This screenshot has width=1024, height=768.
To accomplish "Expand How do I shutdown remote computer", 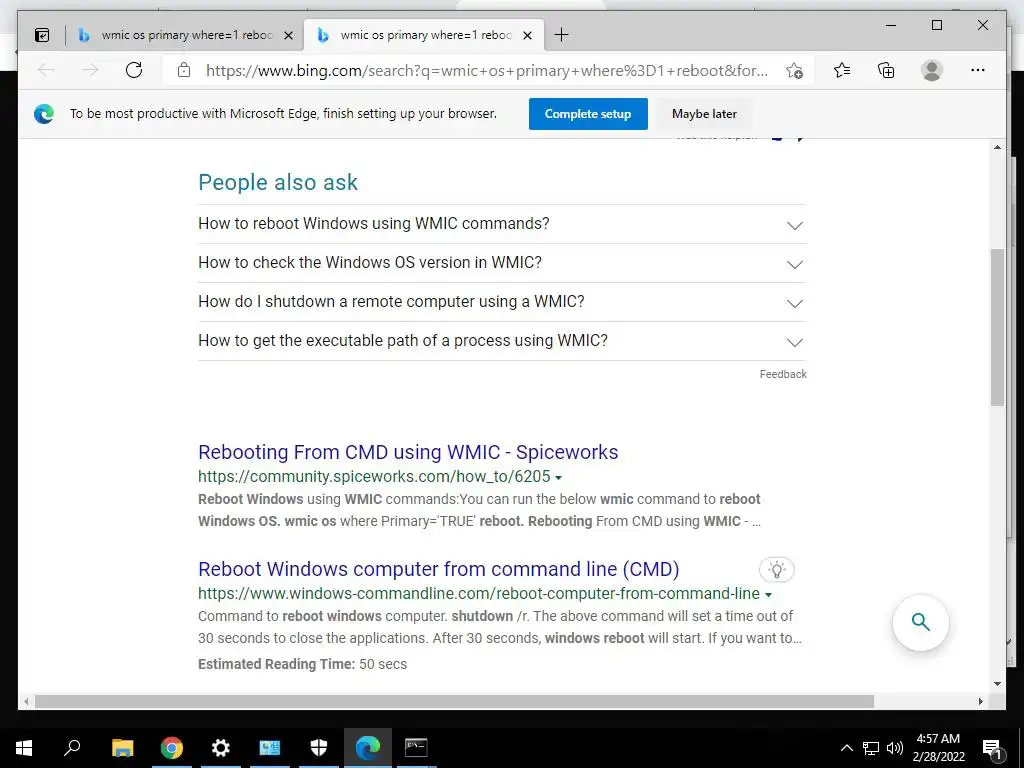I will point(502,302).
